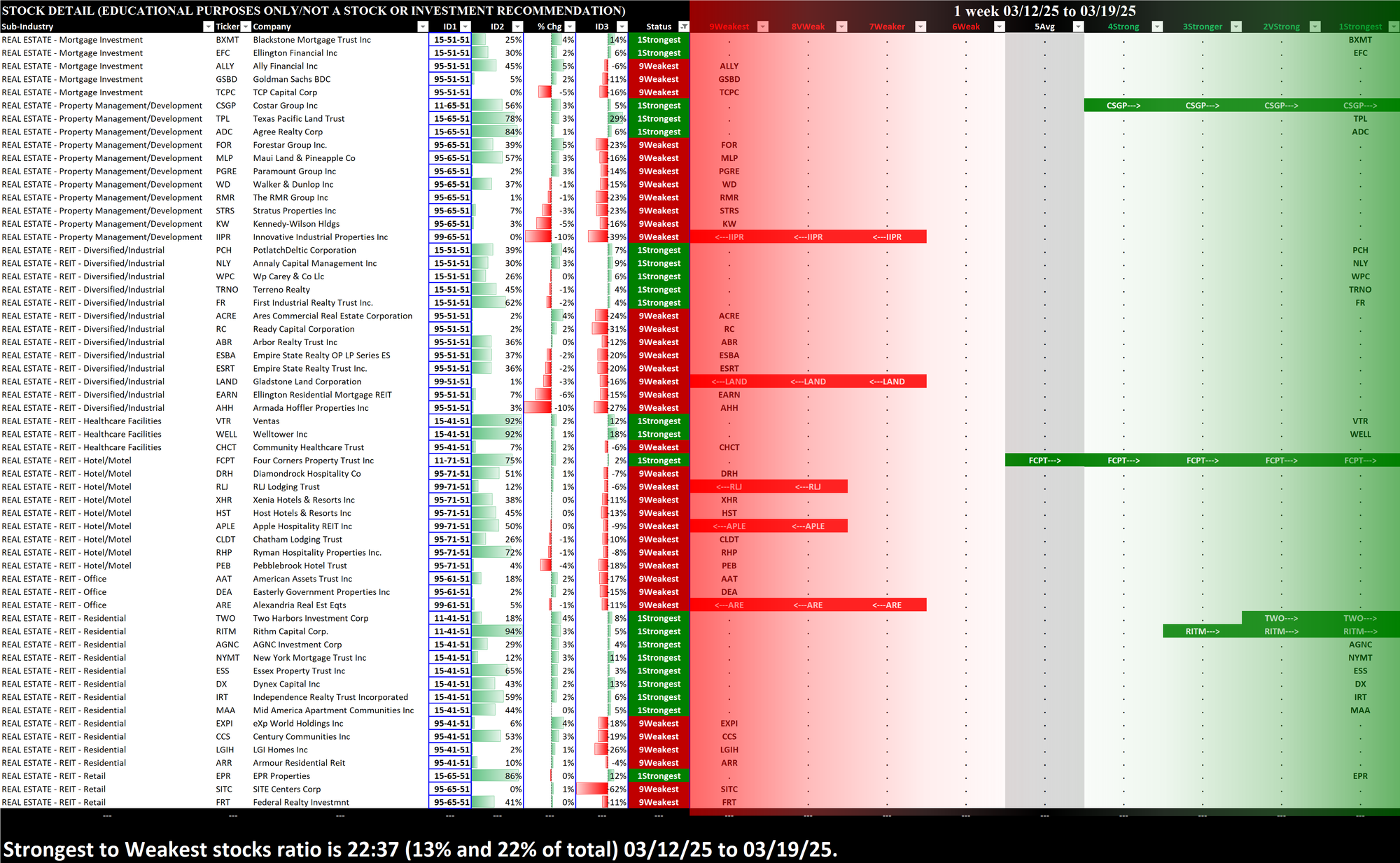
Task: Click the 1Strongest status cell for Ventas
Action: tap(658, 421)
